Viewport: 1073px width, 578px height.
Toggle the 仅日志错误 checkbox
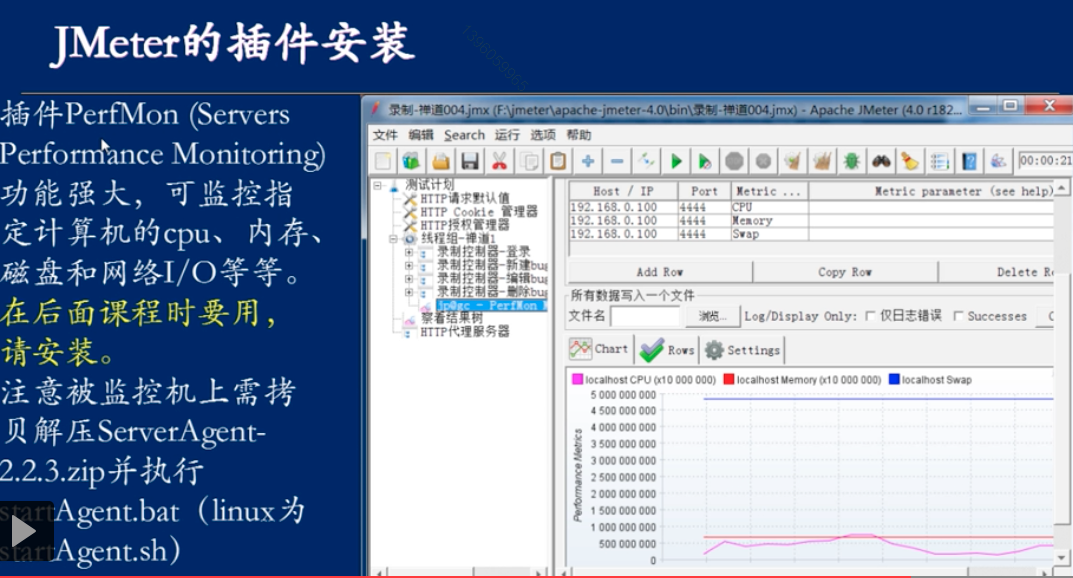(x=870, y=316)
